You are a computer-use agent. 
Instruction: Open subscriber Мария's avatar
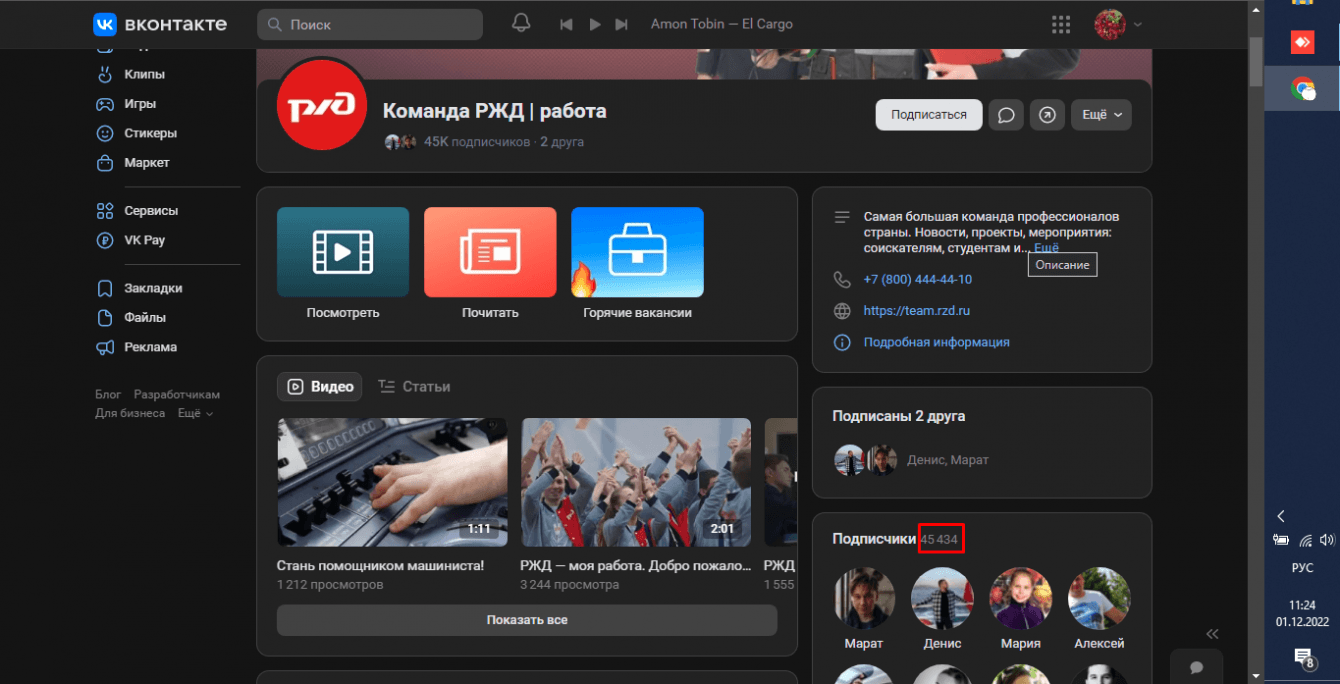[1021, 598]
